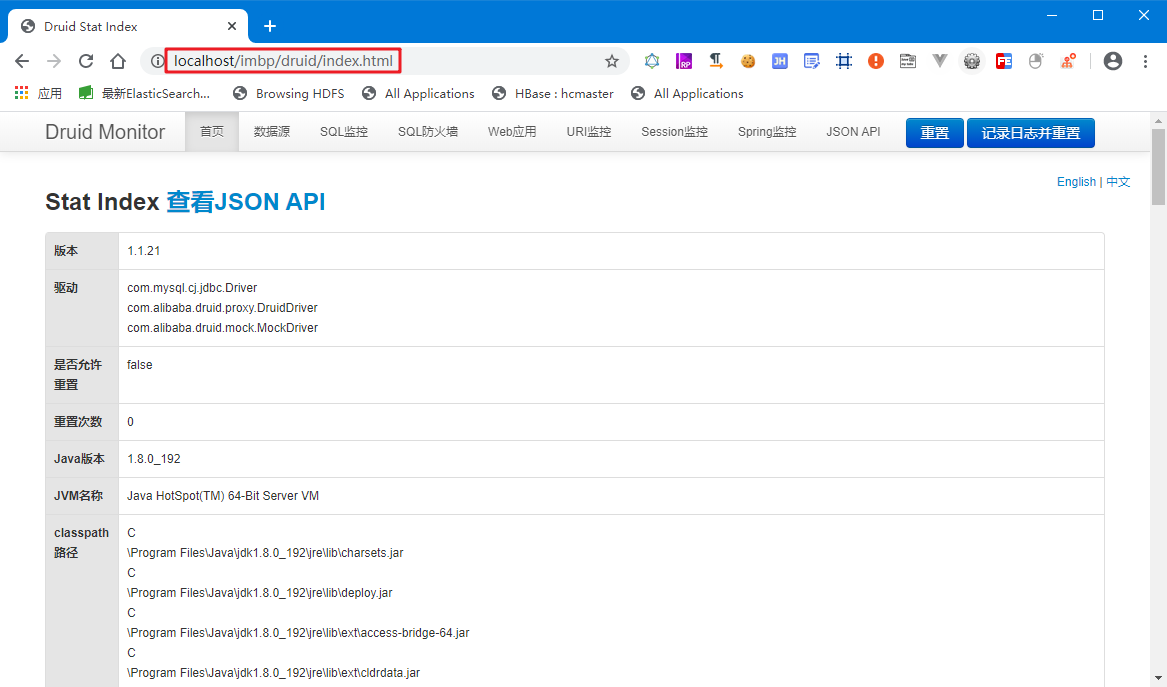The width and height of the screenshot is (1167, 687).
Task: Select the access-bridge-64.jar classpath line
Action: click(298, 633)
